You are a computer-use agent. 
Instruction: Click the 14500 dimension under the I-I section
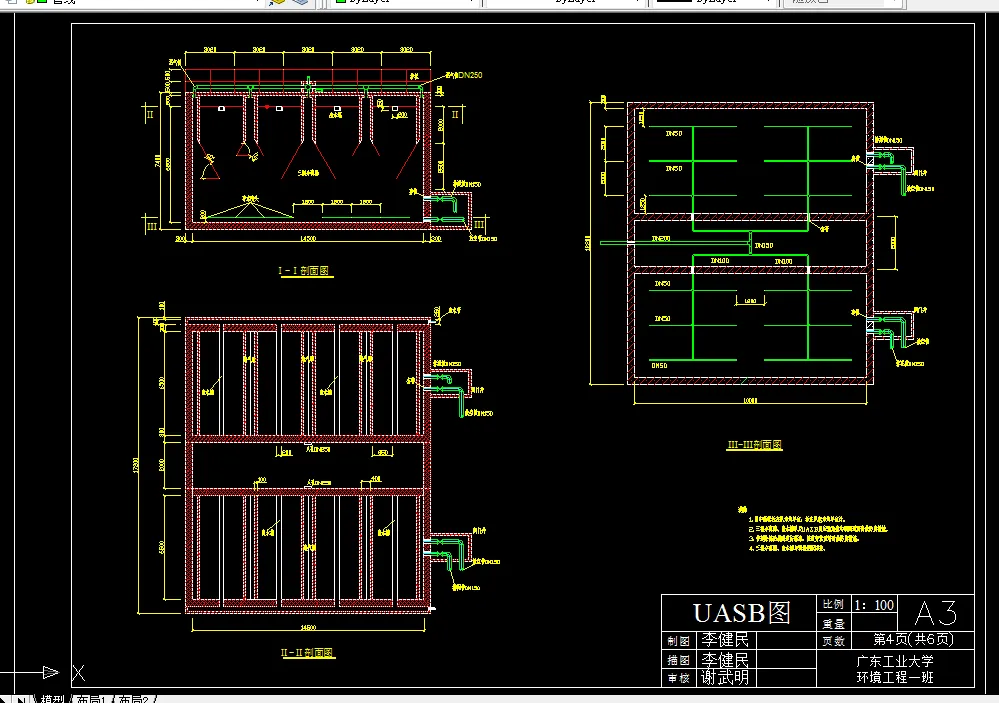308,238
